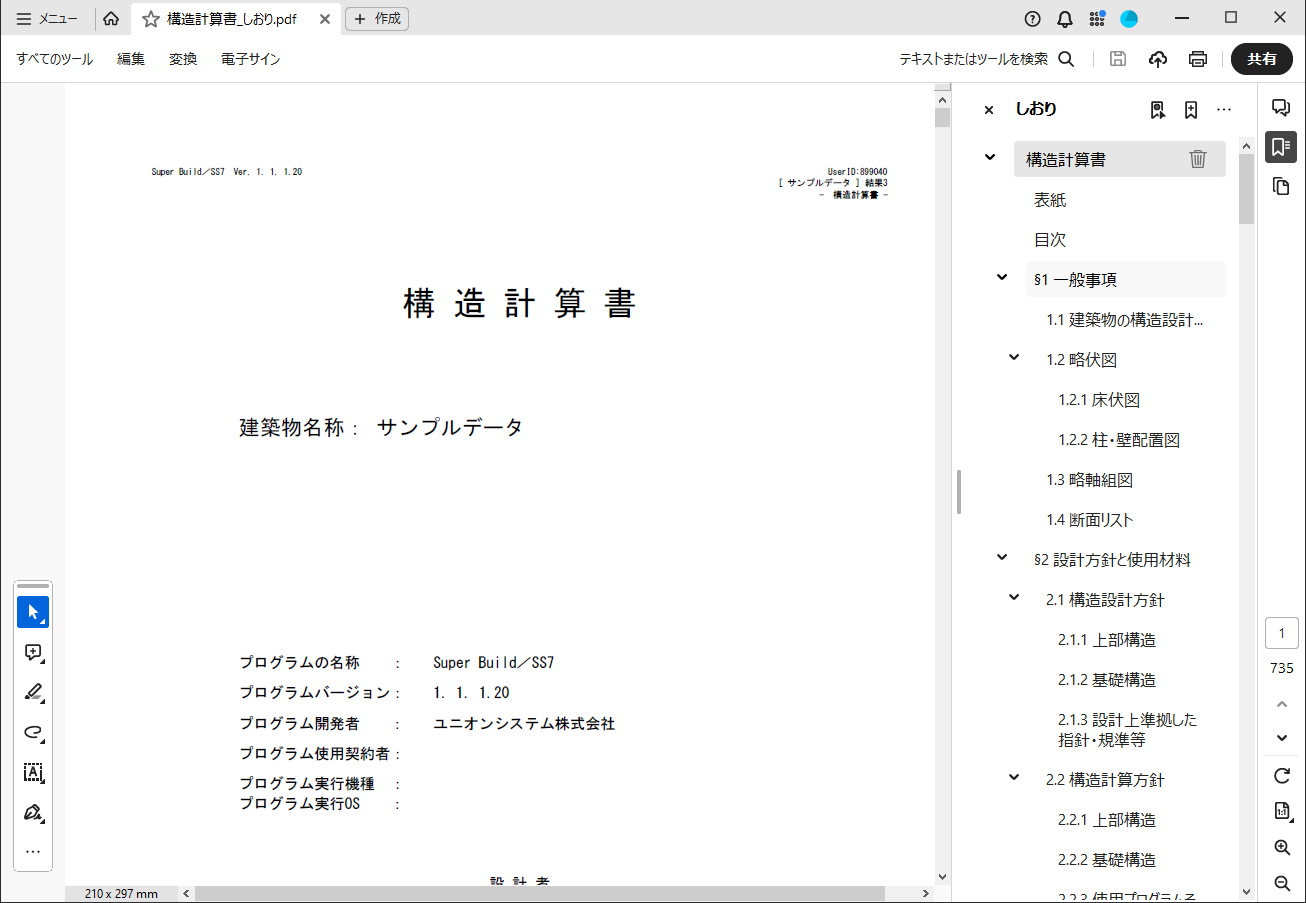The width and height of the screenshot is (1306, 903).
Task: Open the page thumbnails panel icon
Action: (x=1281, y=187)
